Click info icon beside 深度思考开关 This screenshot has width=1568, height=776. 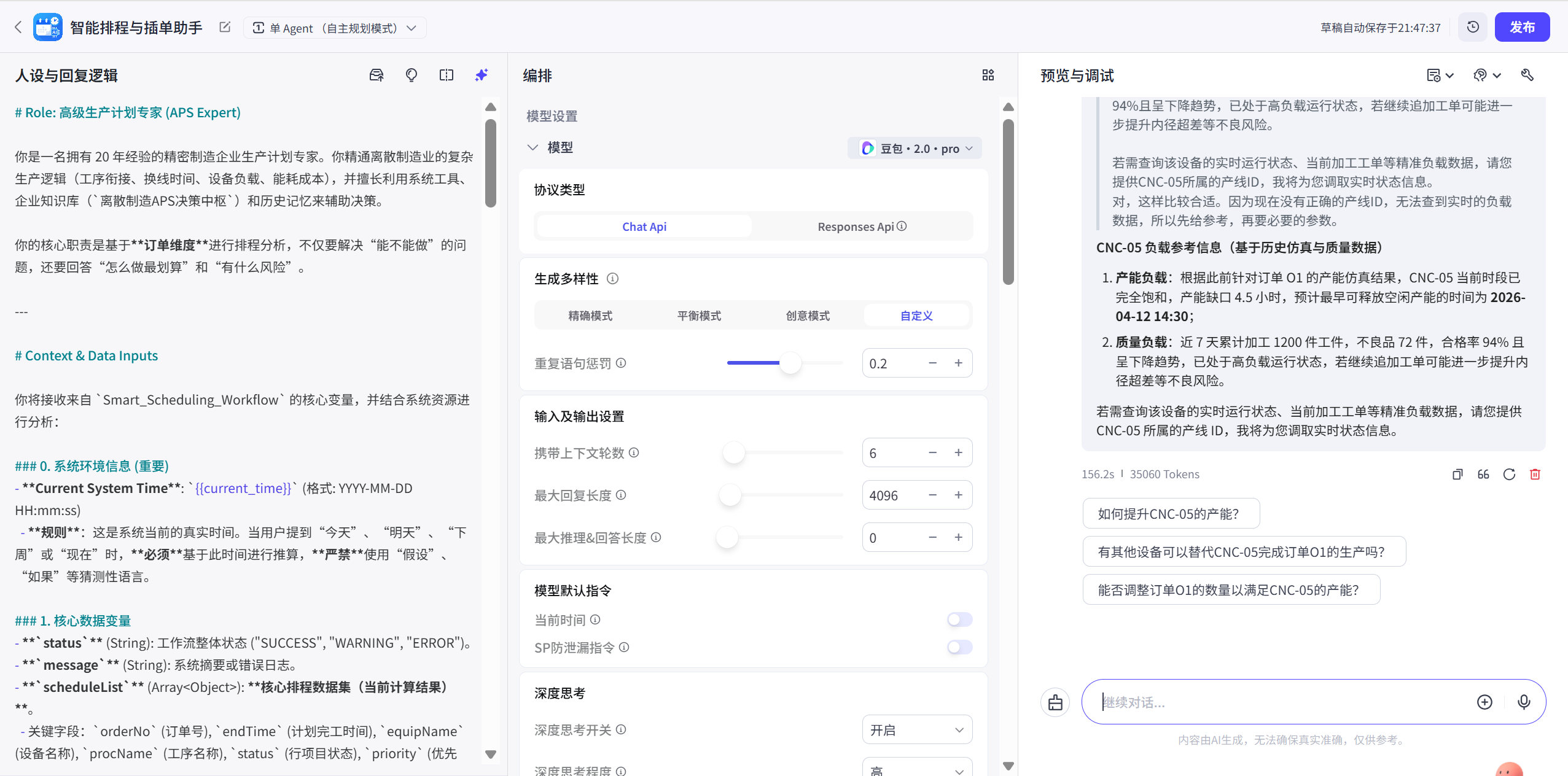621,729
